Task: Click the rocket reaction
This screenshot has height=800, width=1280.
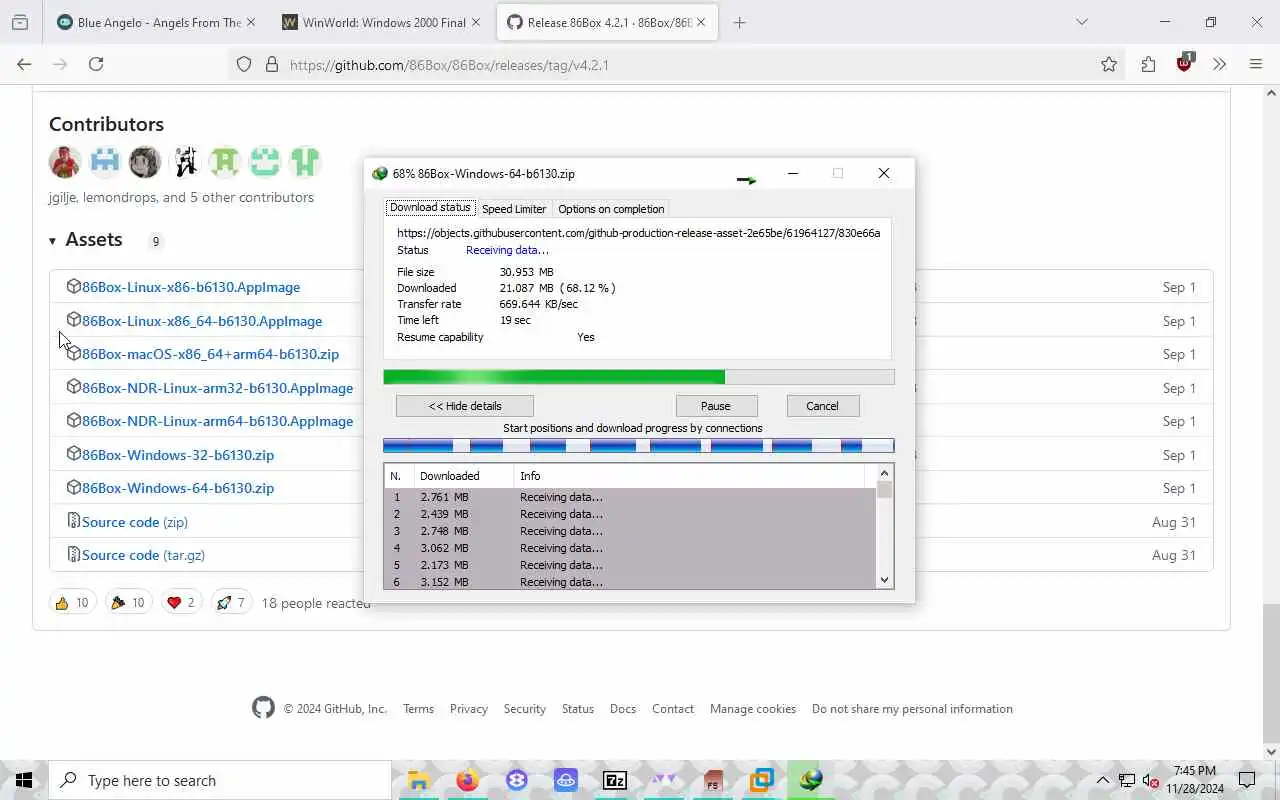Action: coord(231,602)
